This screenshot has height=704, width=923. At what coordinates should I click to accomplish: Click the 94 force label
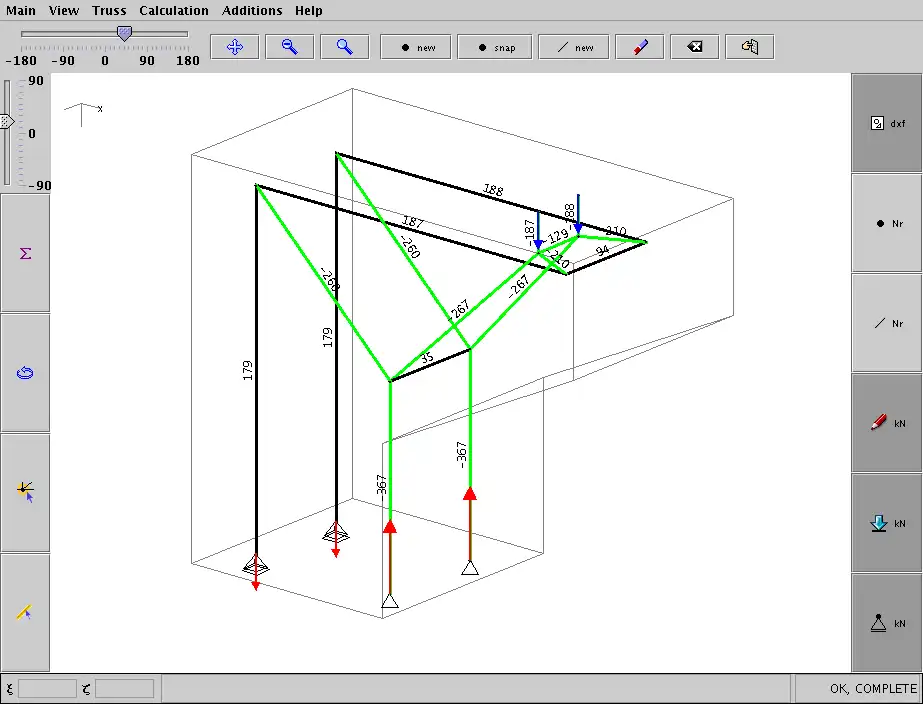[x=602, y=251]
